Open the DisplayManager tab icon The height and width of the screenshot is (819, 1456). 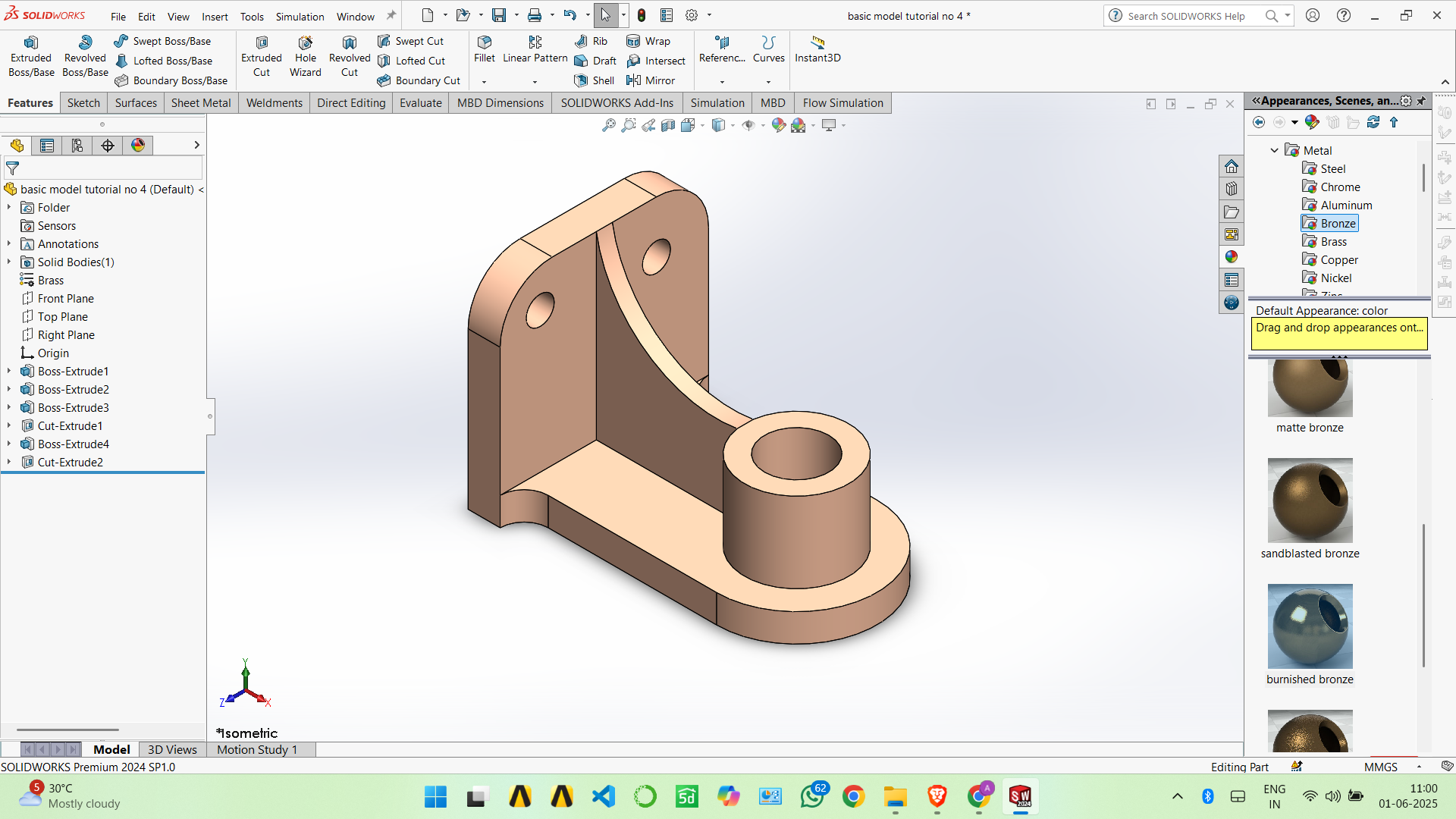point(138,146)
